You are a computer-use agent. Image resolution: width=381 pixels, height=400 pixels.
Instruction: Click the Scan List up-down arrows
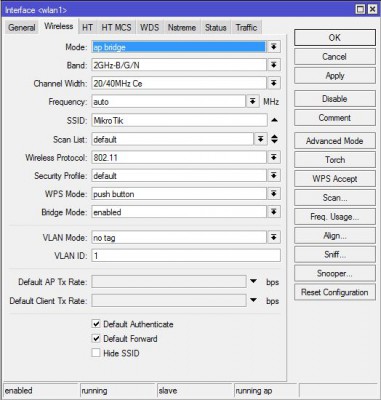point(274,139)
